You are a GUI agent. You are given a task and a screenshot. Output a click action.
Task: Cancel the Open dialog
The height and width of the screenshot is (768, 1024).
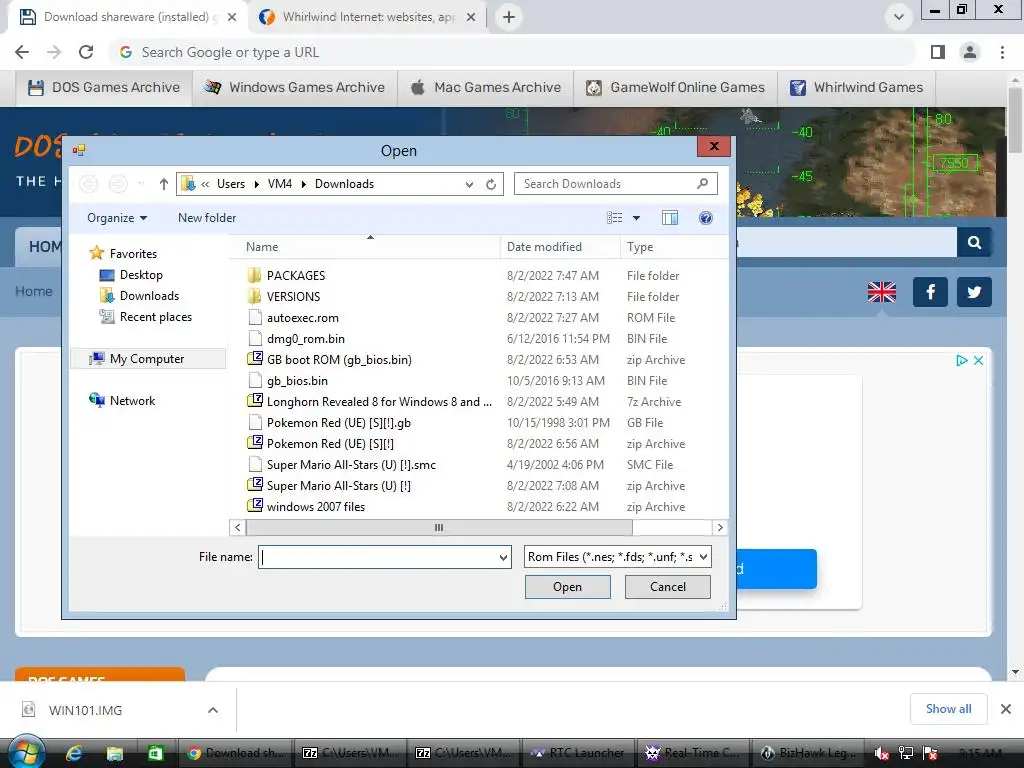coord(667,587)
